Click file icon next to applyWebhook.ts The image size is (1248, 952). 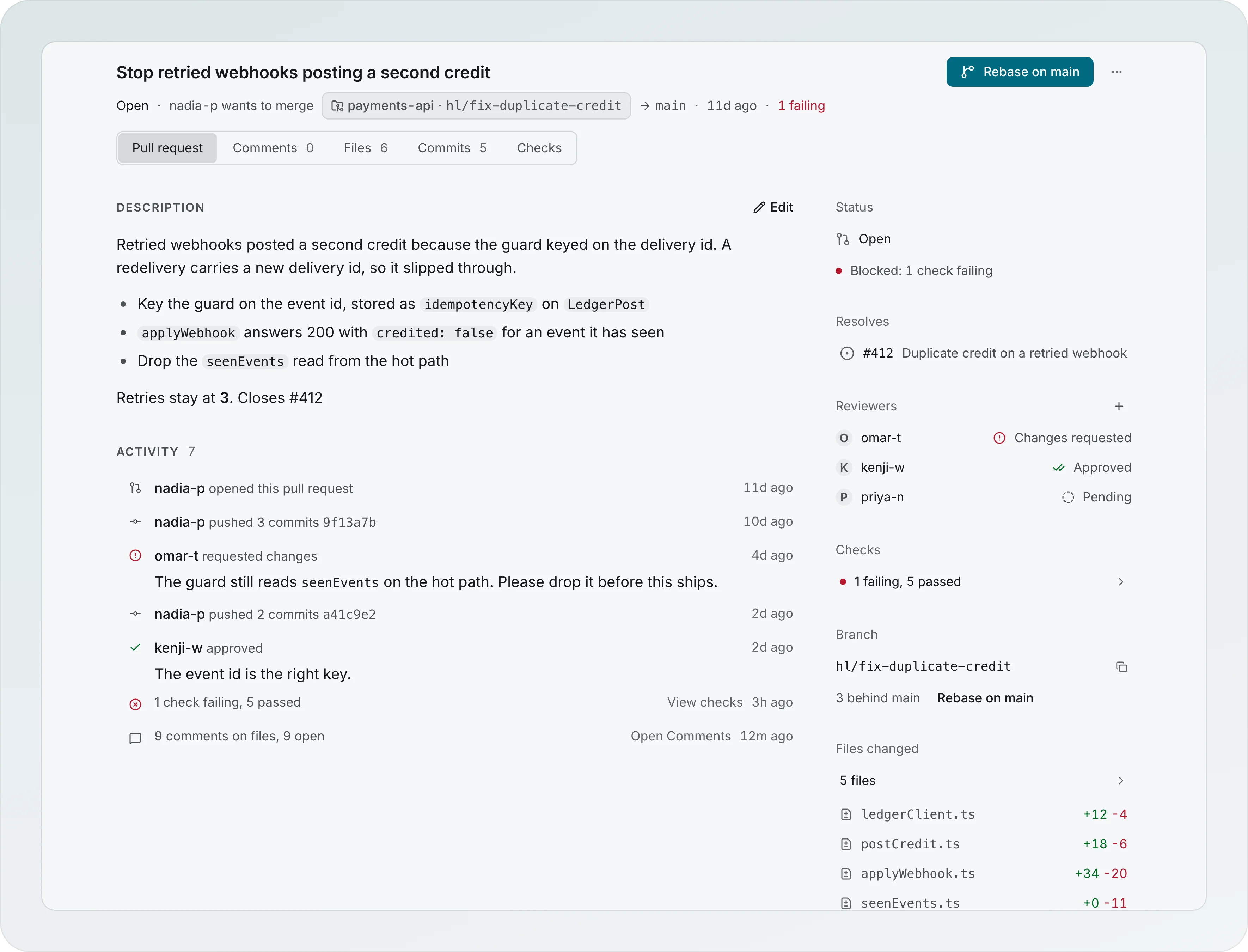(846, 874)
